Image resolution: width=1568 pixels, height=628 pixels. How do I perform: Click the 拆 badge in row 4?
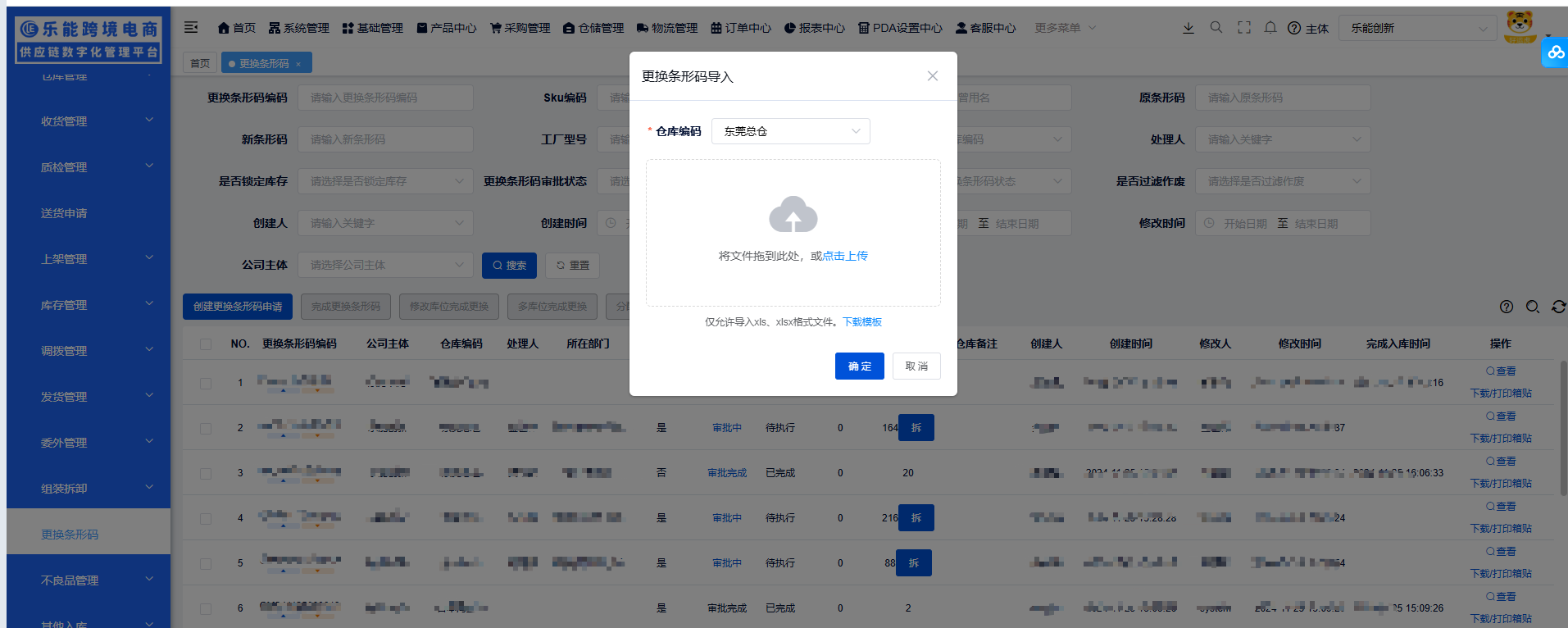point(916,518)
